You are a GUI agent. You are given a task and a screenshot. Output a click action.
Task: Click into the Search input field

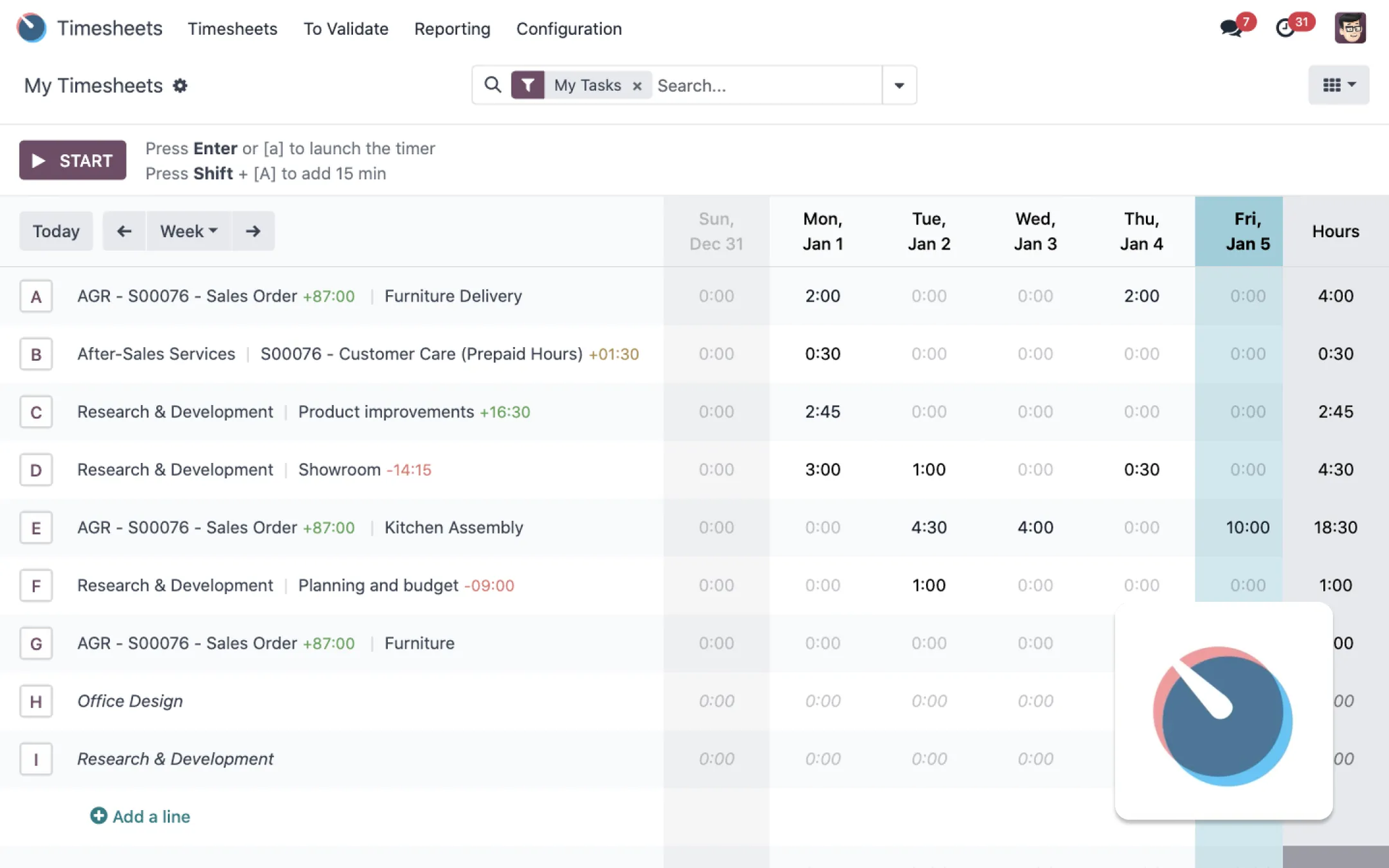pyautogui.click(x=767, y=85)
